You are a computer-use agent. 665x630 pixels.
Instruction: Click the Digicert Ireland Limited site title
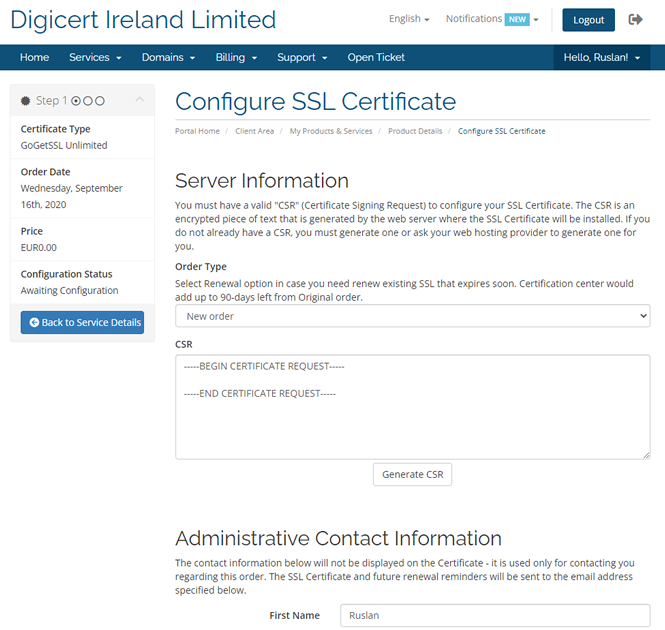coord(143,20)
